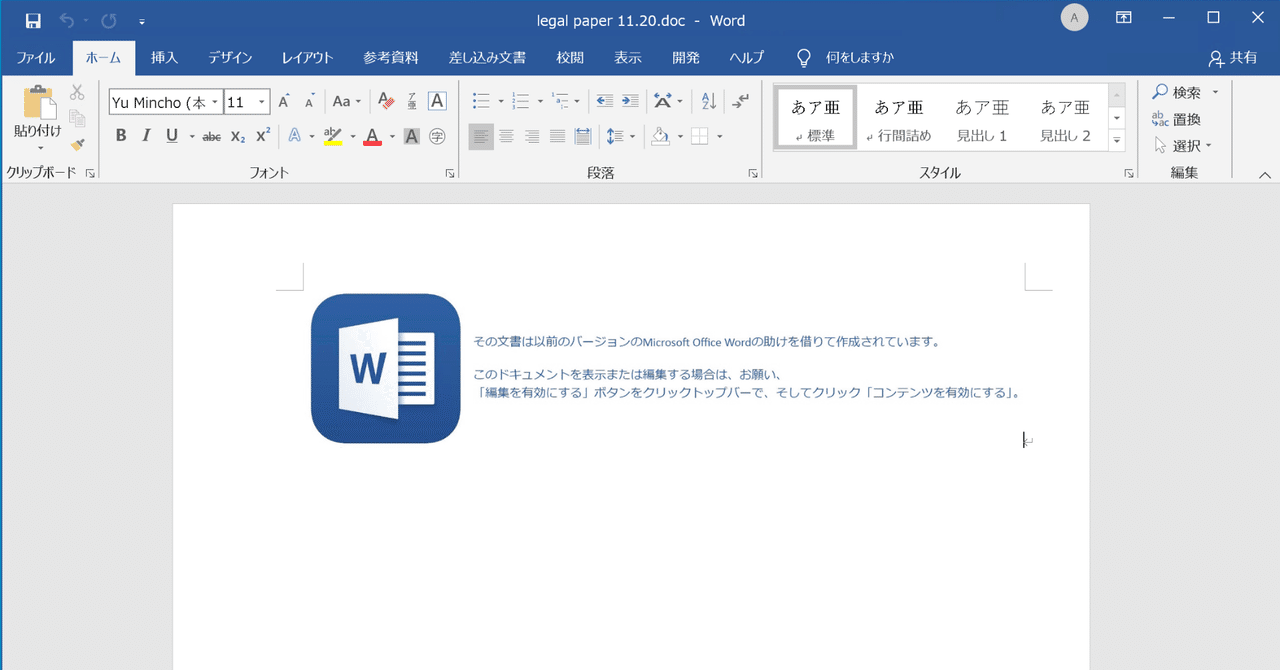Collapse the ribbon with chevron

(1264, 174)
